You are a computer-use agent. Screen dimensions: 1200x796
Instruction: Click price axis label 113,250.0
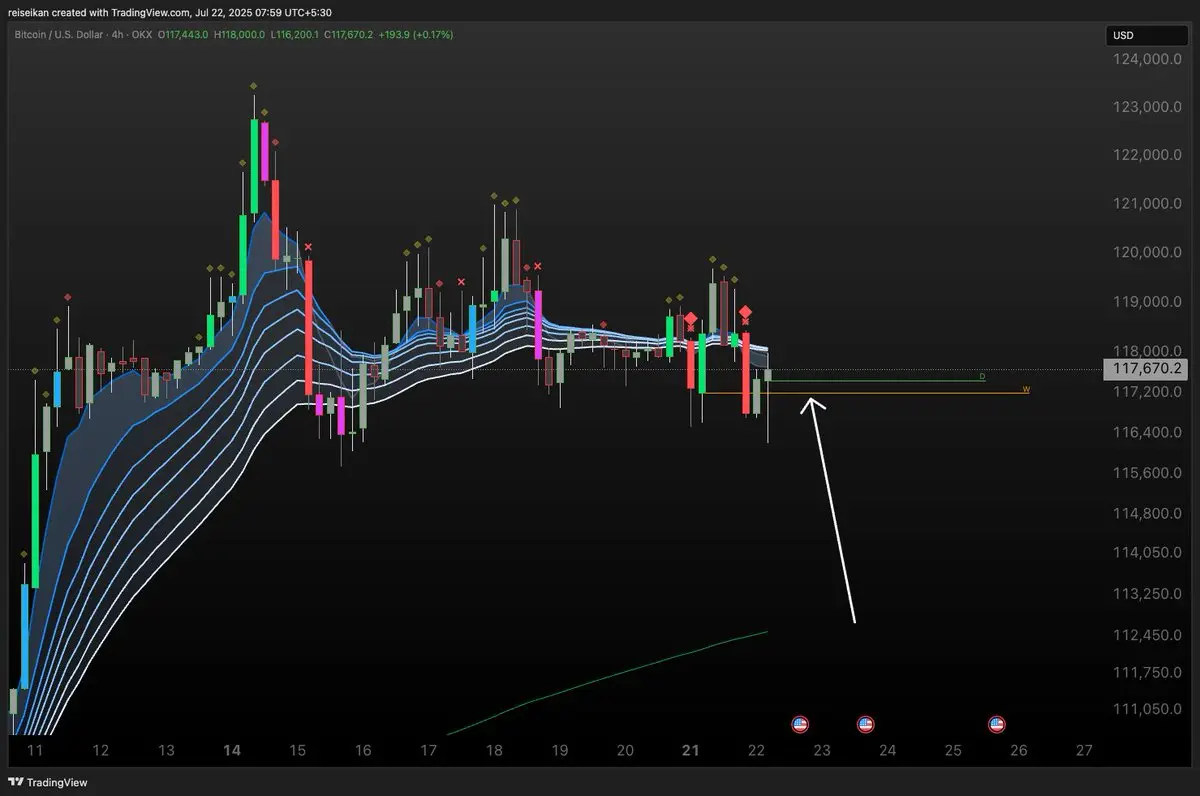coord(1146,594)
